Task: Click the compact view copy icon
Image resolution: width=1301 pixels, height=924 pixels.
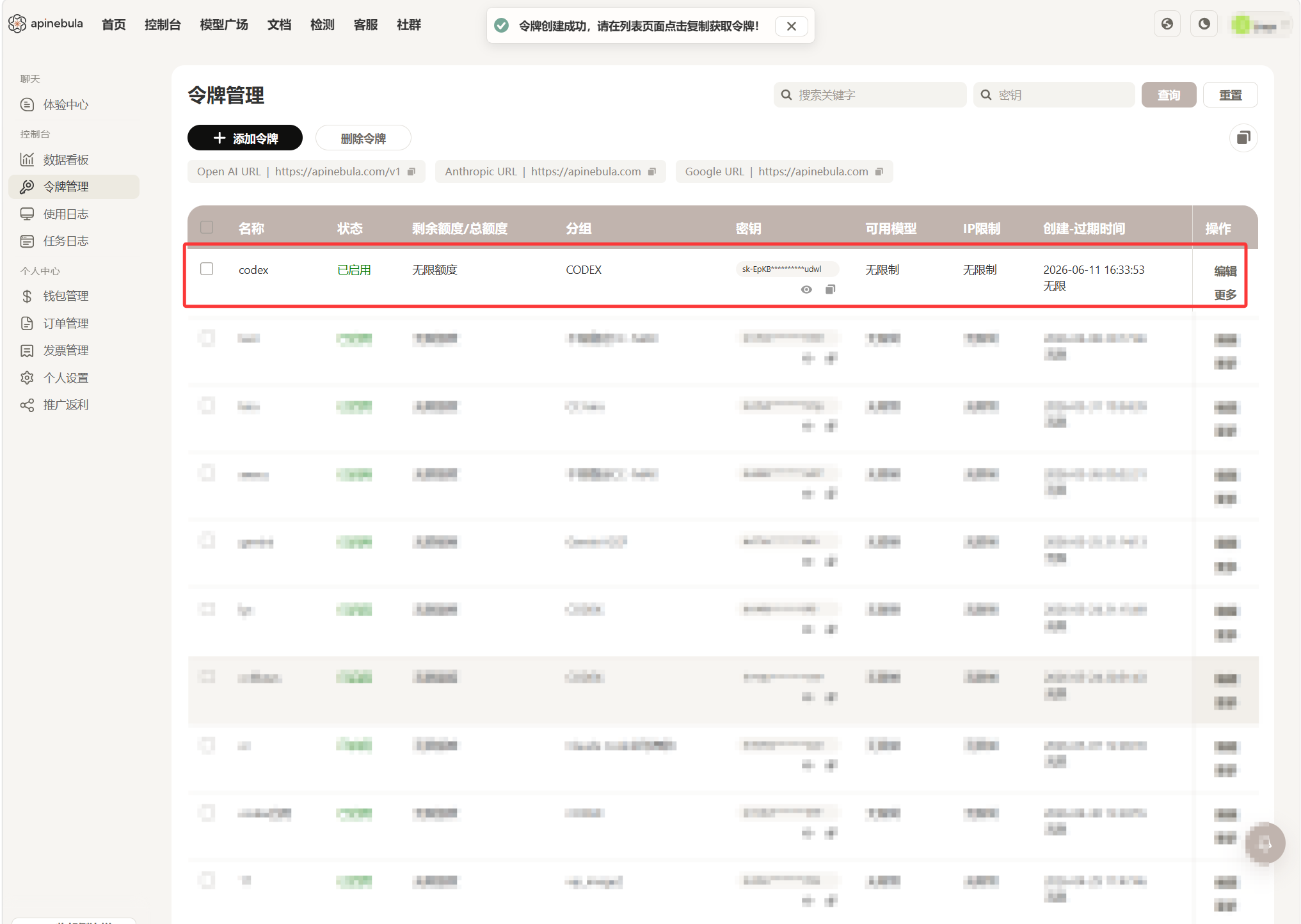Action: click(x=1243, y=138)
